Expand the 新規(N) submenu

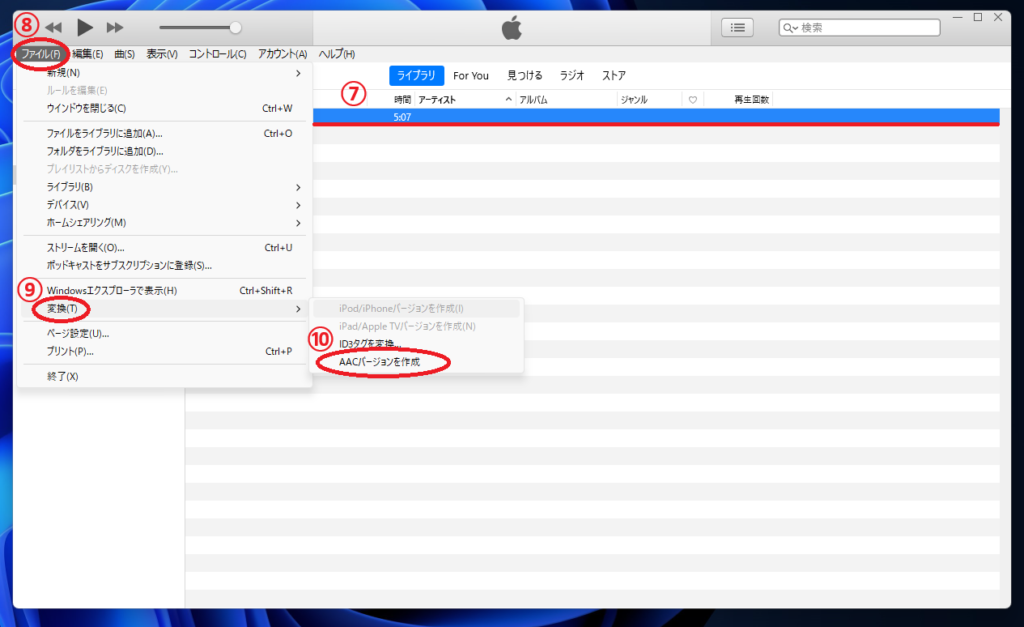[164, 72]
